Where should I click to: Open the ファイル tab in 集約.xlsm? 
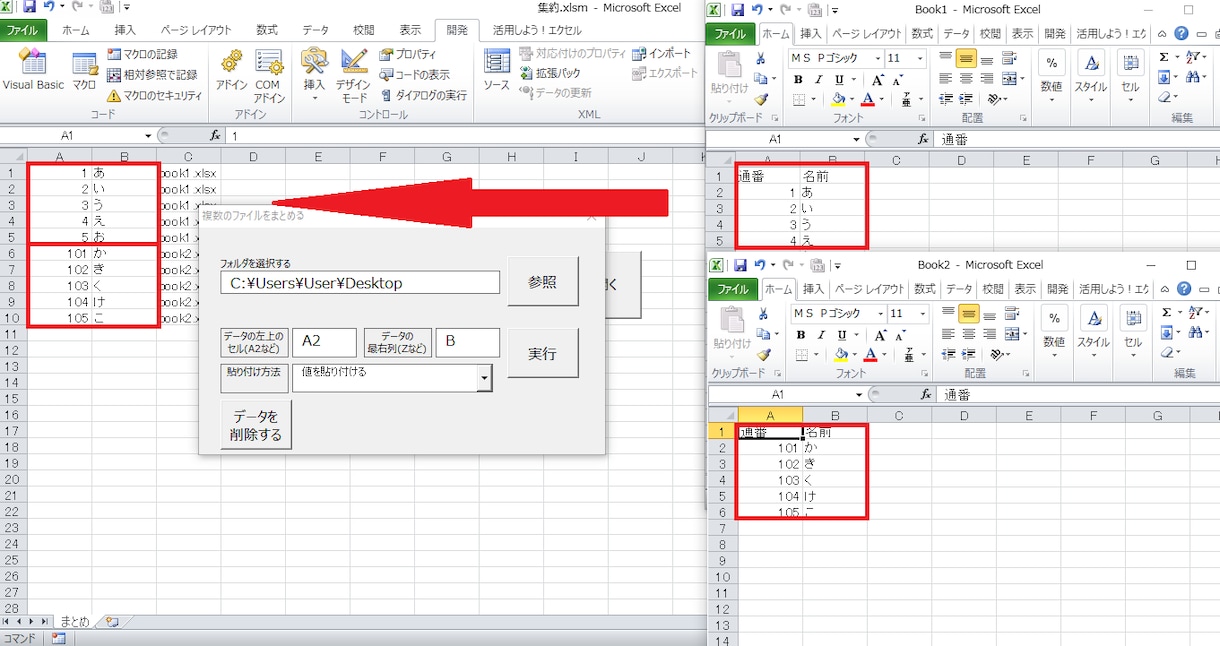coord(24,30)
